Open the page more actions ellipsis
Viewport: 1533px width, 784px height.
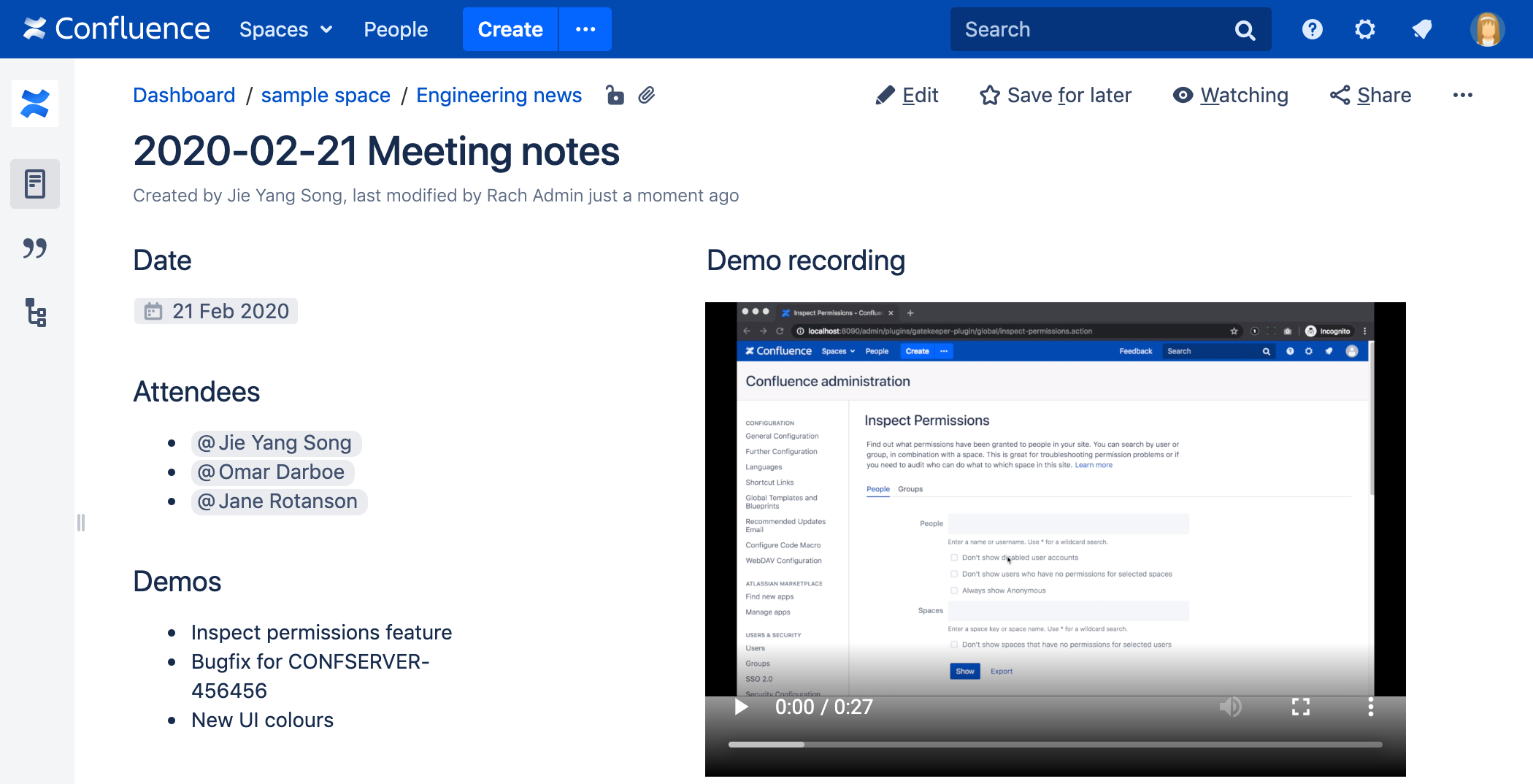tap(1462, 96)
